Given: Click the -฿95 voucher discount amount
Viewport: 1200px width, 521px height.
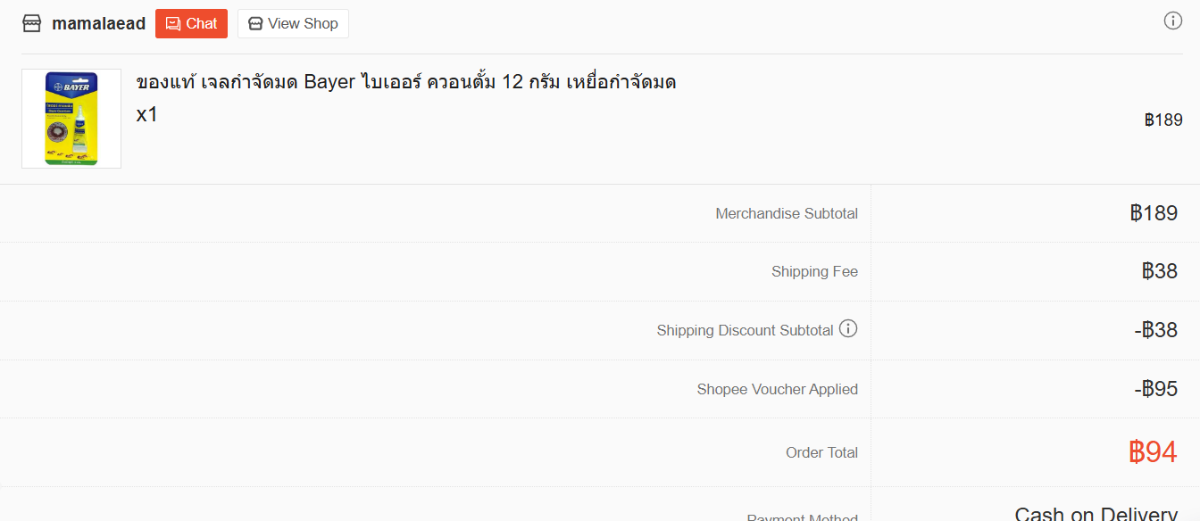Looking at the screenshot, I should 1156,389.
